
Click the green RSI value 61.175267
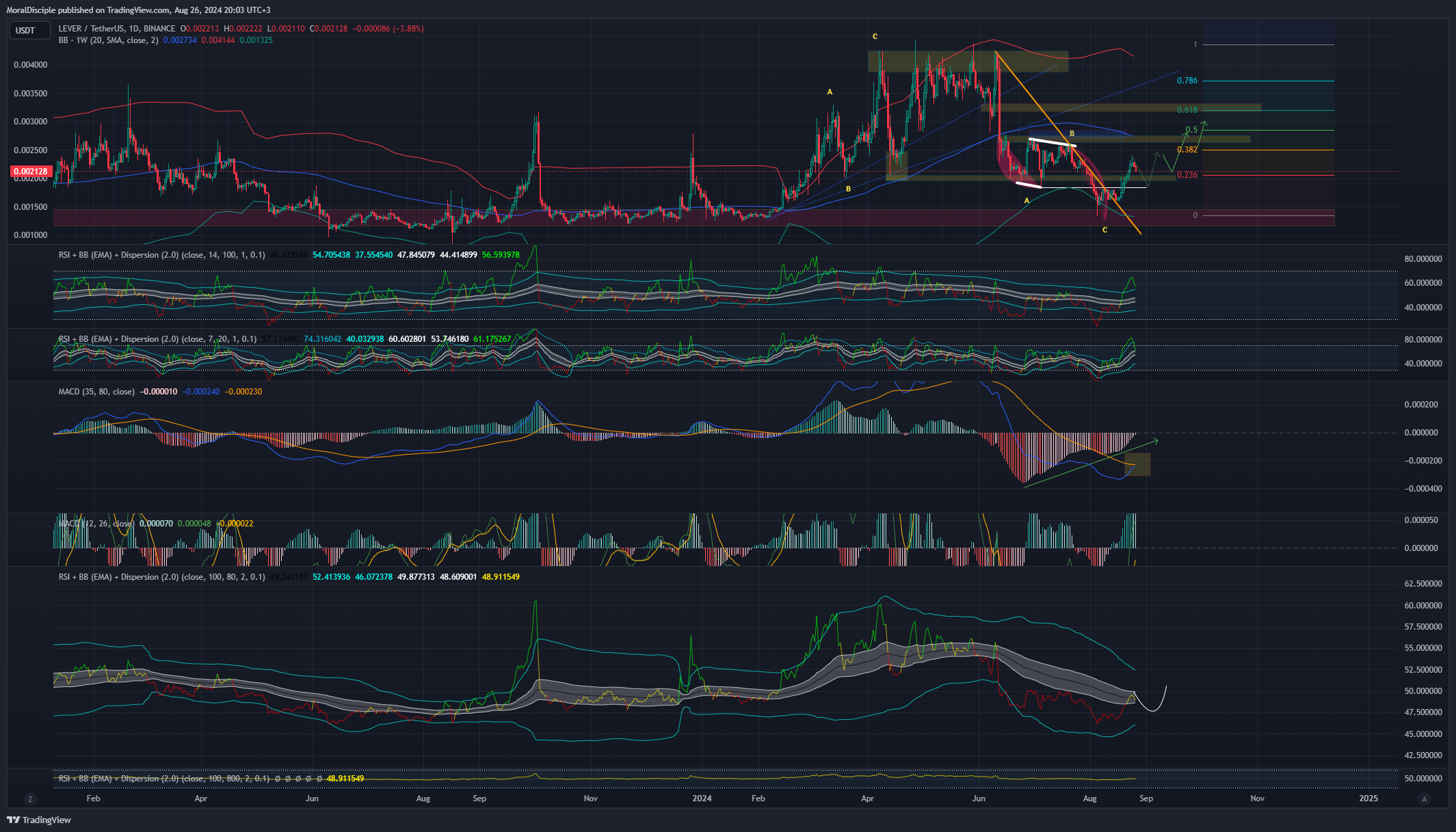(492, 339)
